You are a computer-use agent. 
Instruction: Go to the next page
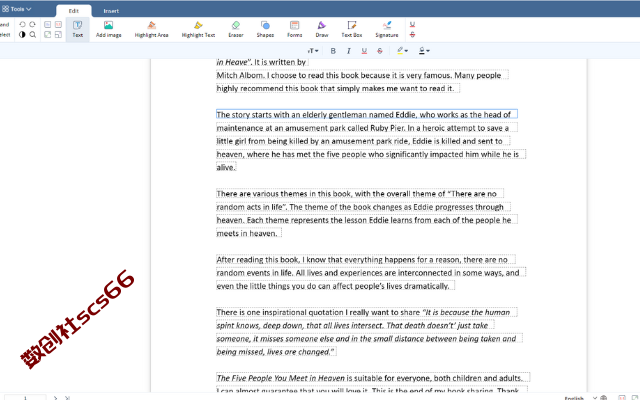click(56, 398)
